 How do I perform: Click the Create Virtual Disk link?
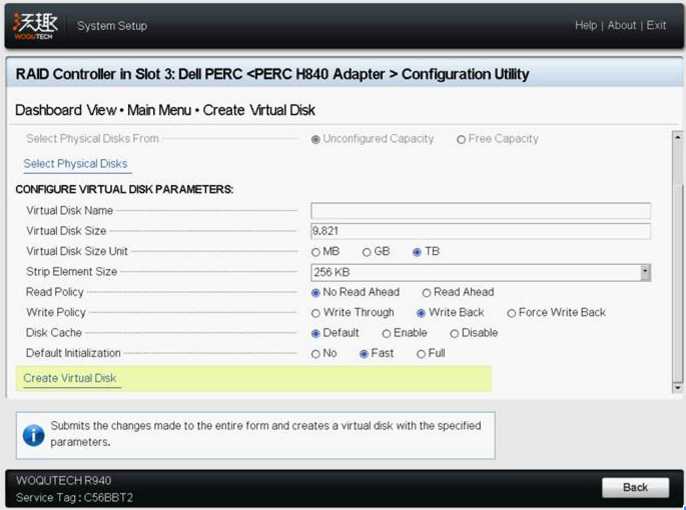tap(70, 378)
